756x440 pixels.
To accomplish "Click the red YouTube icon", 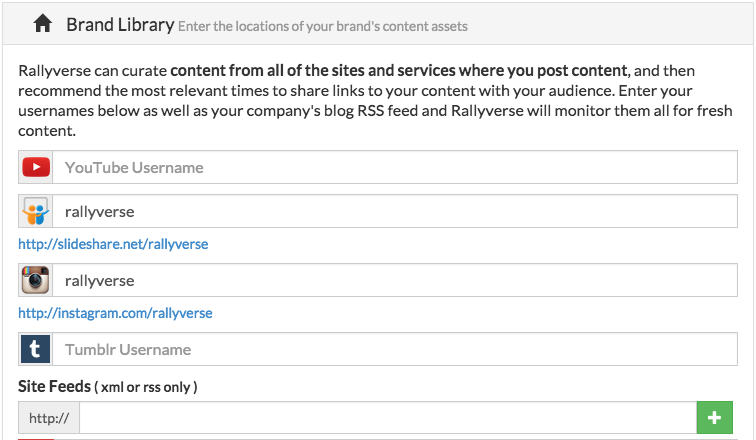I will pos(36,167).
